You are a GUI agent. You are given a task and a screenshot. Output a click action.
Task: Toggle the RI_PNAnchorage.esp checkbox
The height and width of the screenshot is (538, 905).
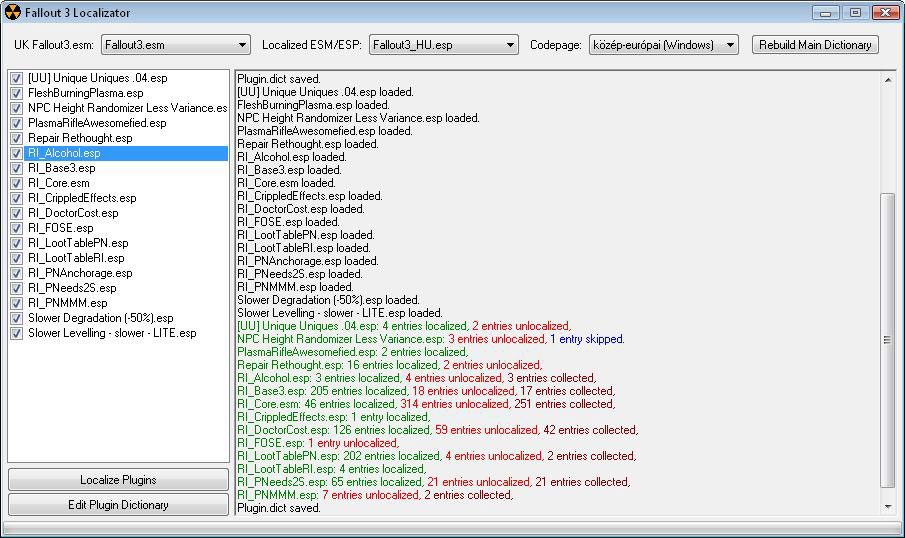tap(17, 273)
